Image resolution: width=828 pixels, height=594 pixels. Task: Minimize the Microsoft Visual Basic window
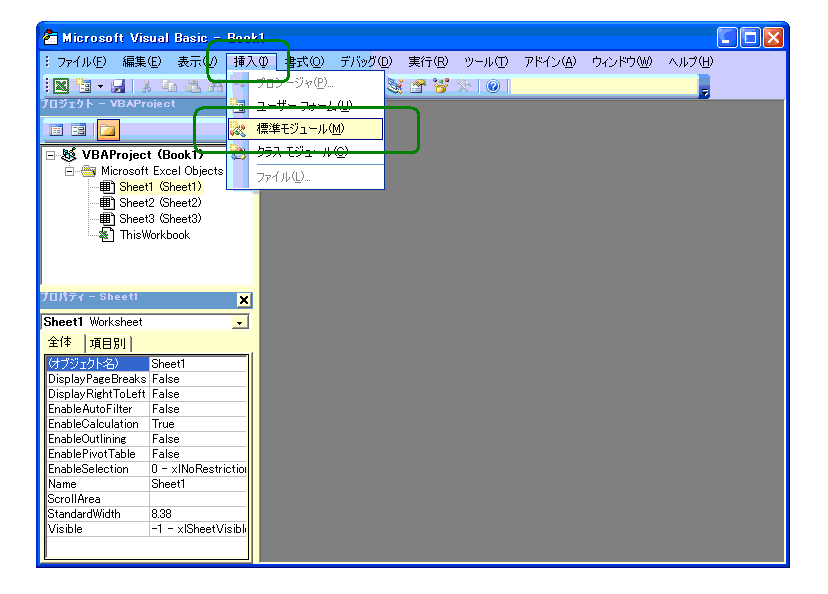pyautogui.click(x=727, y=37)
